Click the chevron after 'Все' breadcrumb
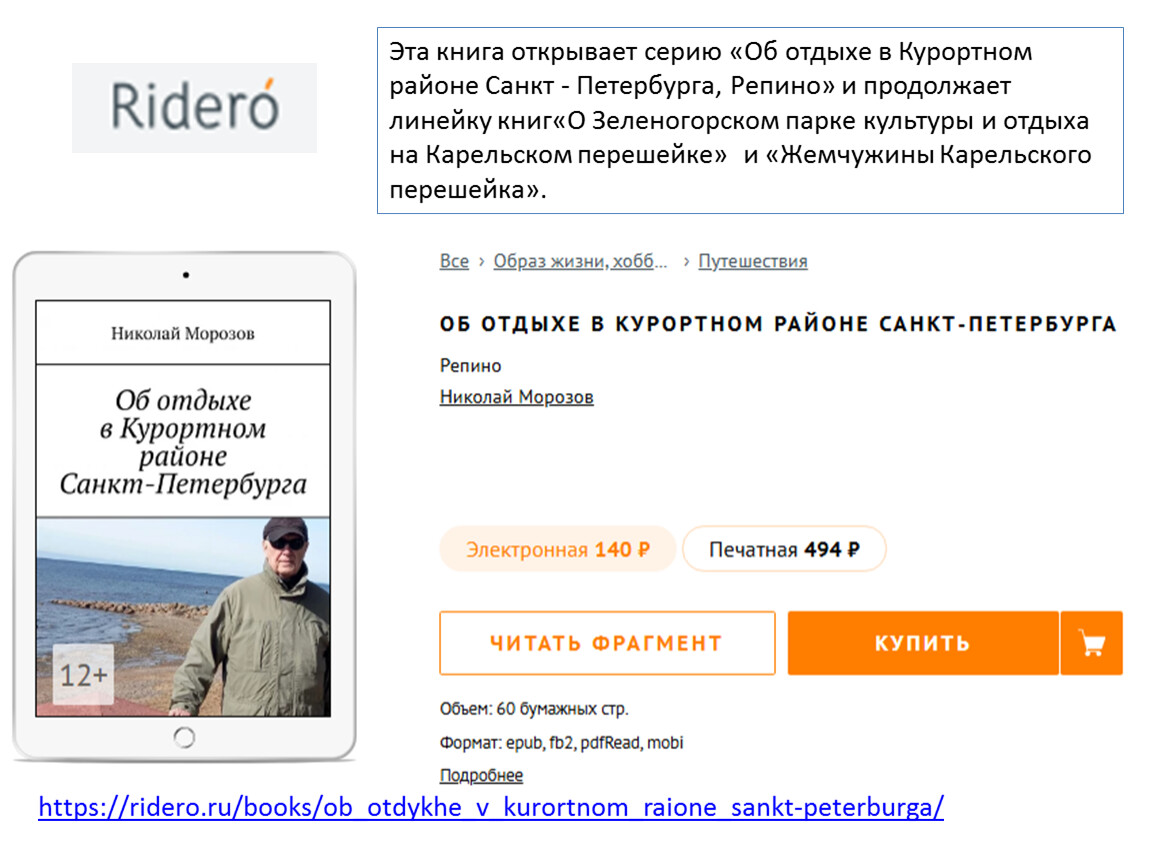The width and height of the screenshot is (1150, 864). [x=481, y=262]
